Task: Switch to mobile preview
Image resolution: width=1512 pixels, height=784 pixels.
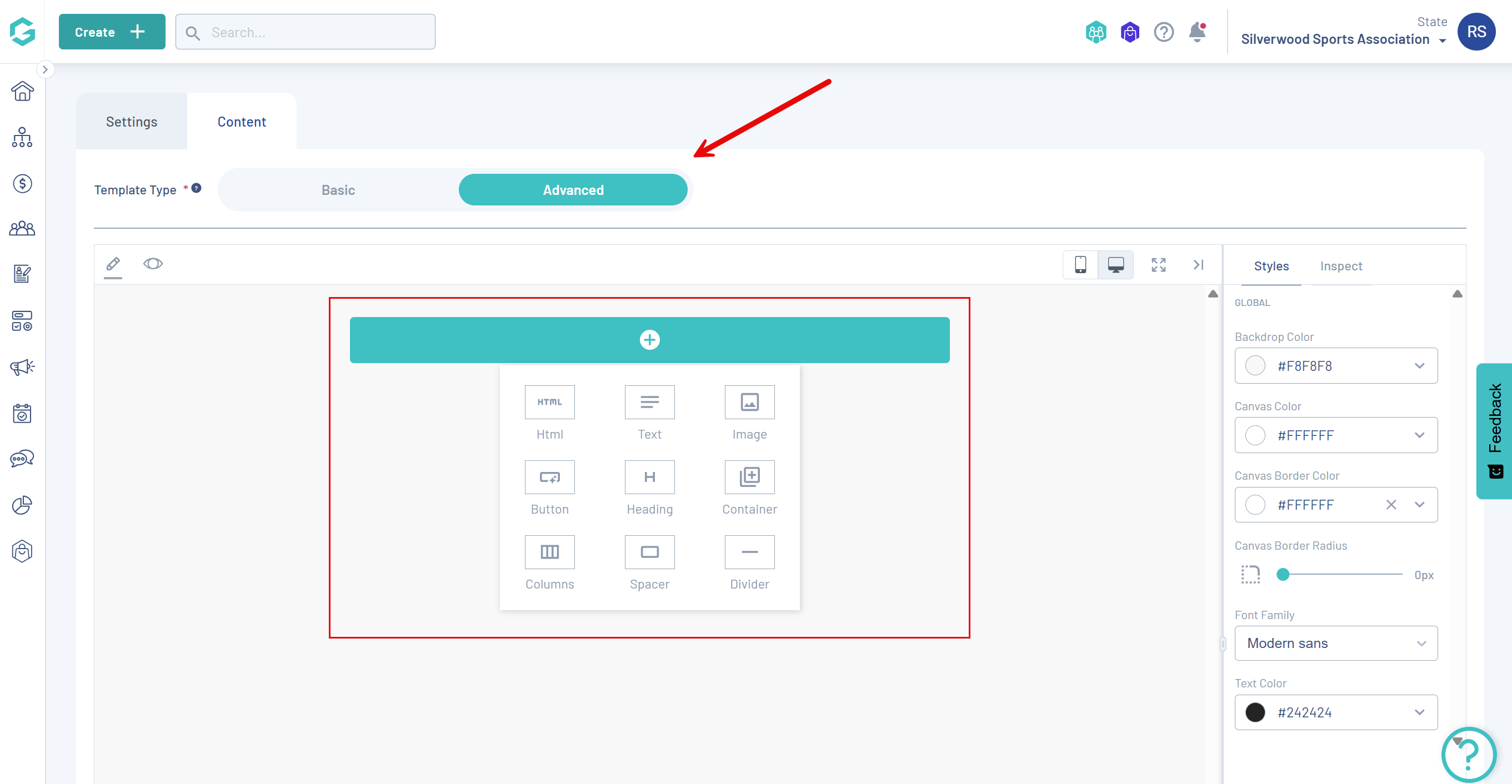Action: coord(1080,265)
